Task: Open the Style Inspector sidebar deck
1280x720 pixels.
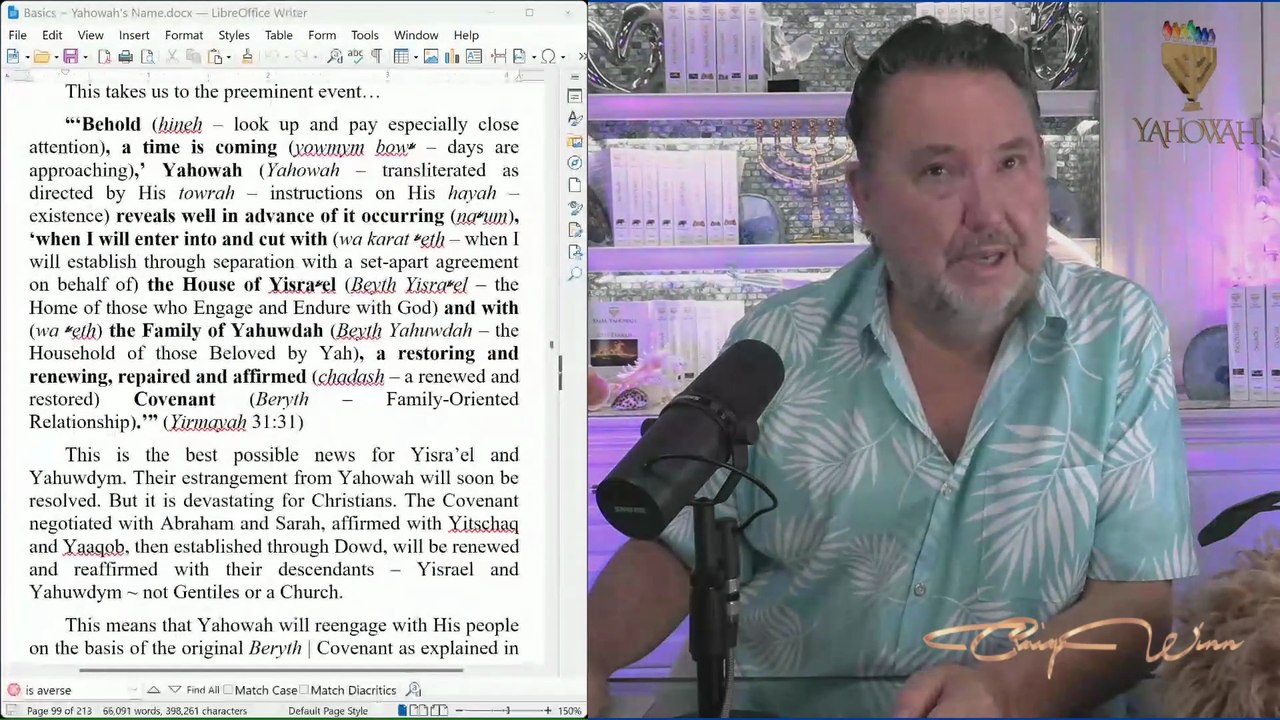Action: coord(575,208)
